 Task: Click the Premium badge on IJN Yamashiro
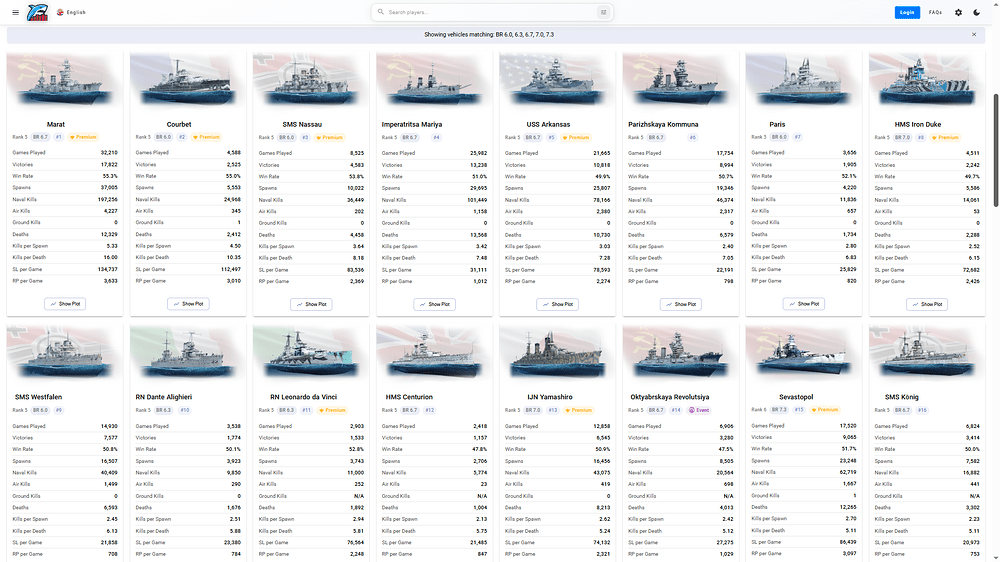[578, 410]
